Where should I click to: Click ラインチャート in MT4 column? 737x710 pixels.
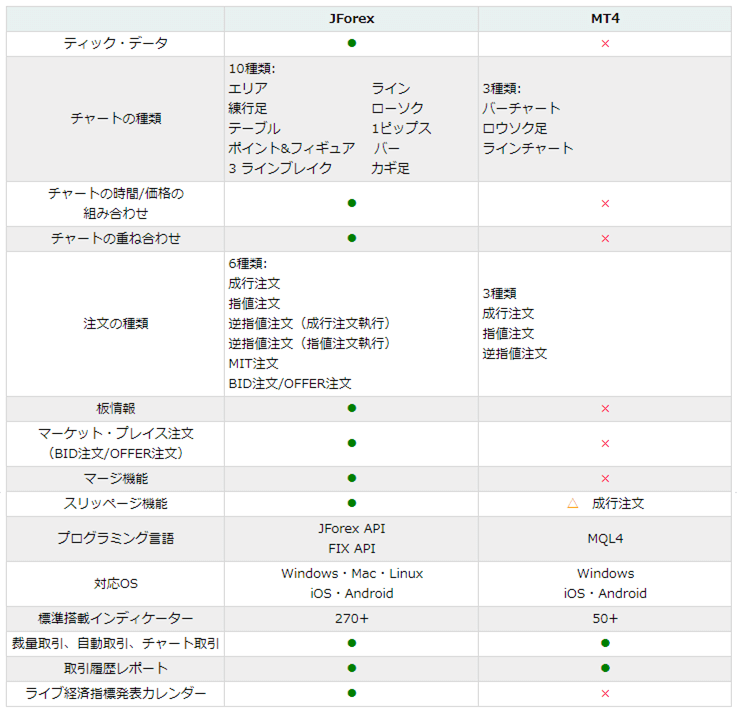click(x=528, y=148)
